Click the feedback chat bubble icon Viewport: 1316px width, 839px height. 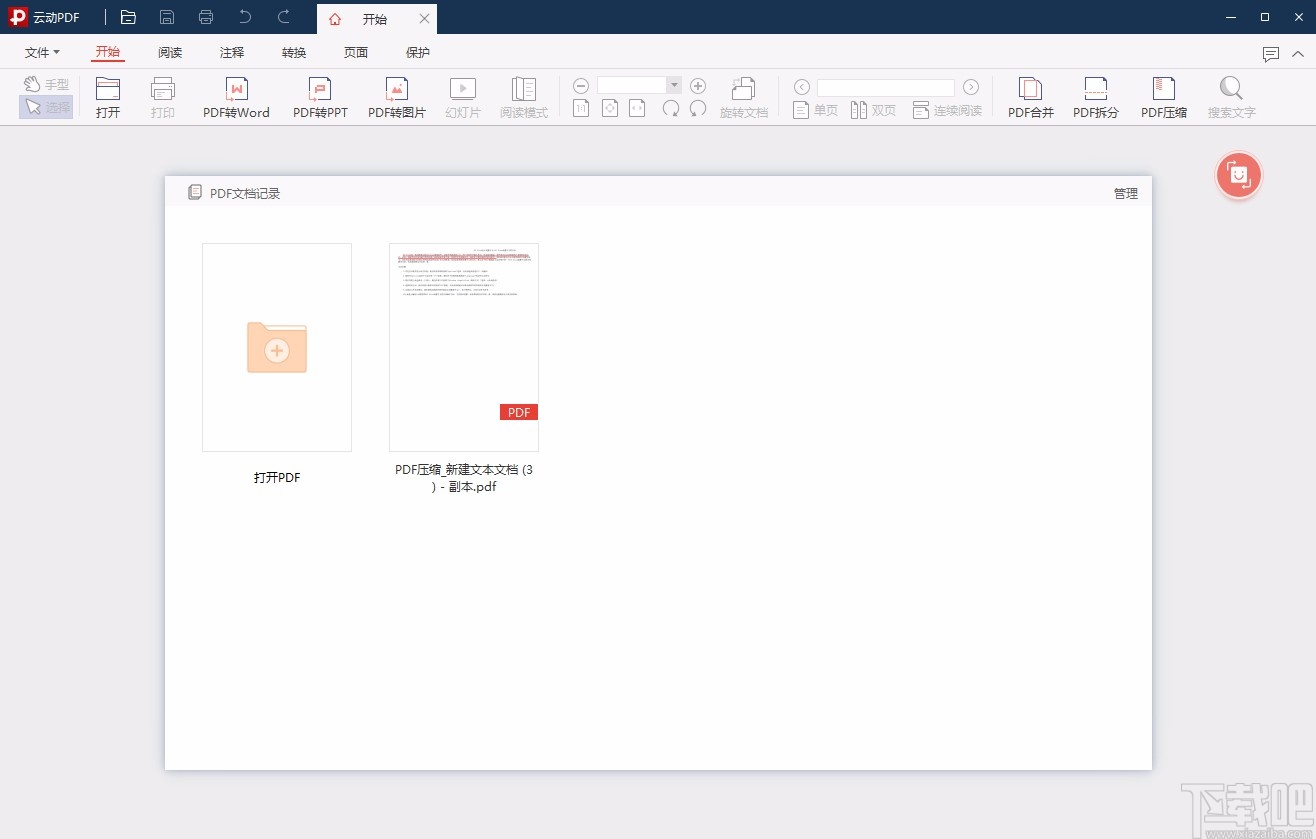click(x=1271, y=54)
